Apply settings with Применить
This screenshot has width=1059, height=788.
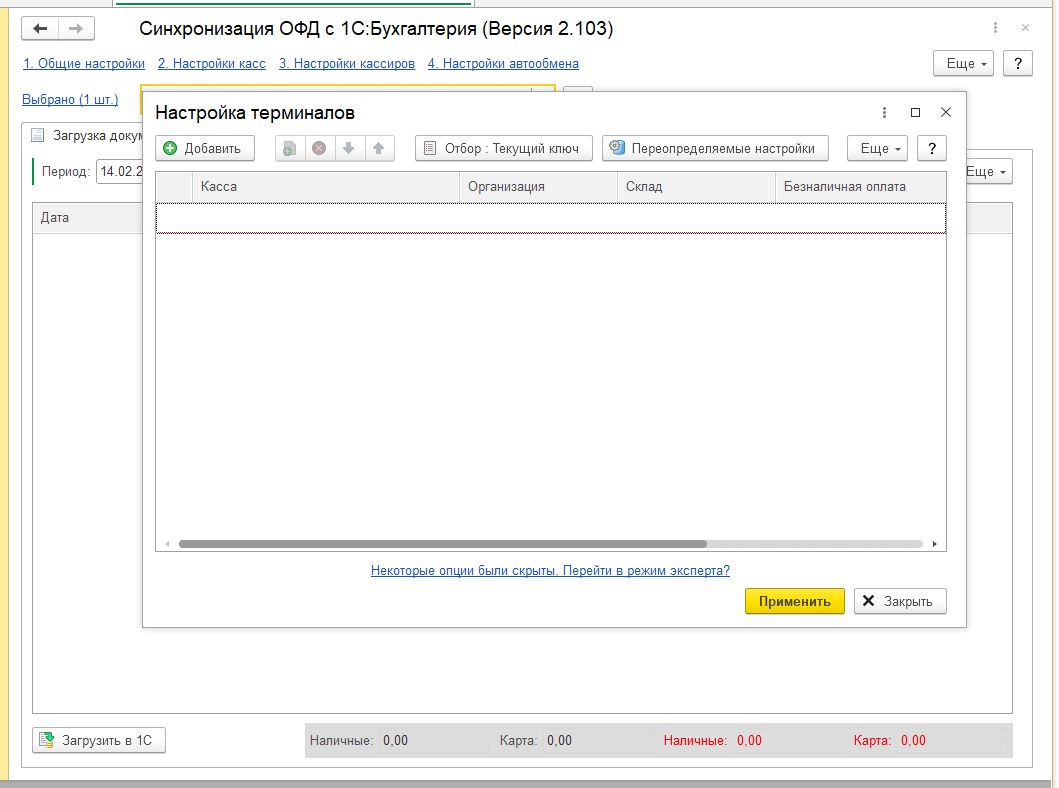click(795, 602)
